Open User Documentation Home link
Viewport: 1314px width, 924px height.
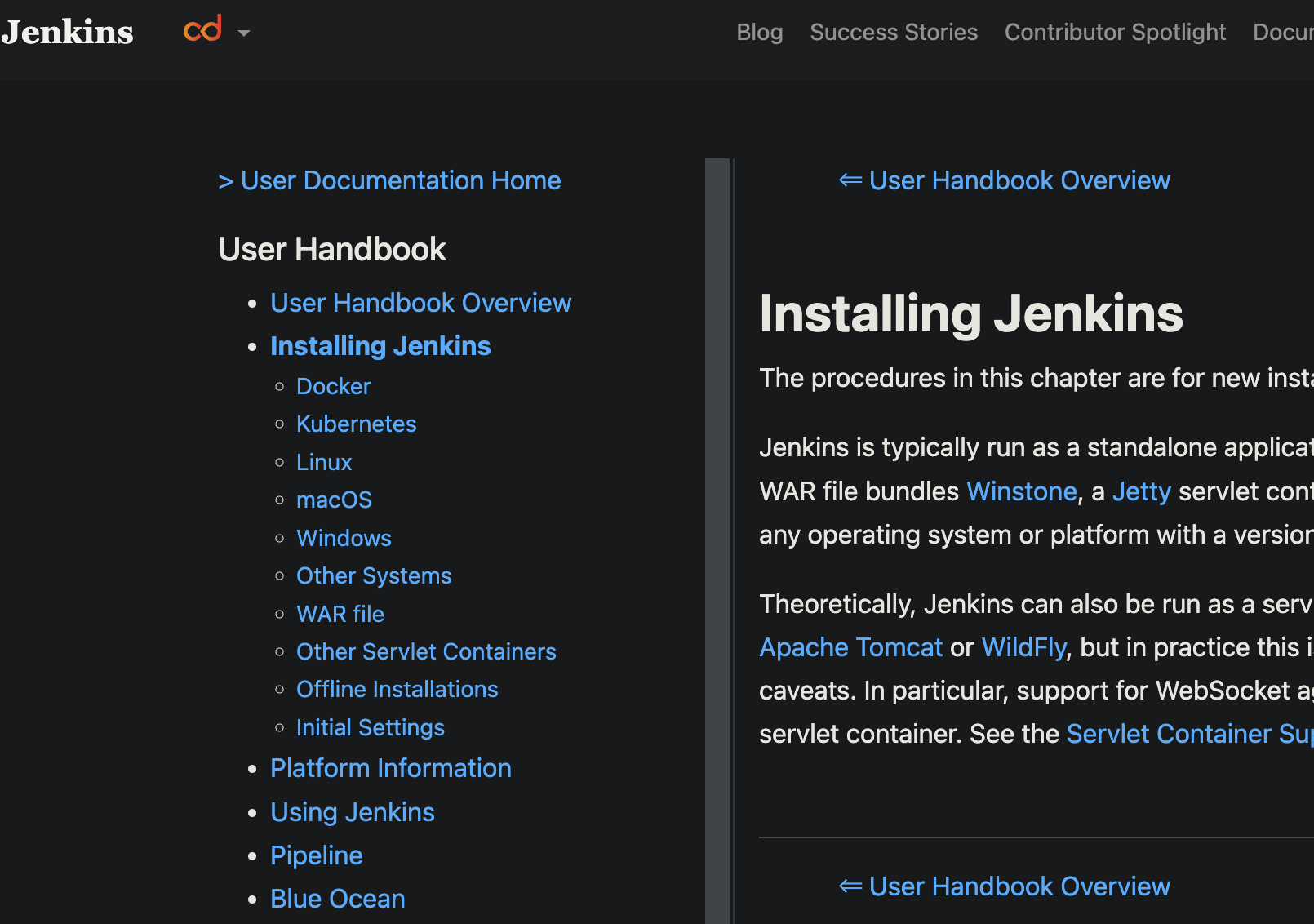[x=389, y=180]
